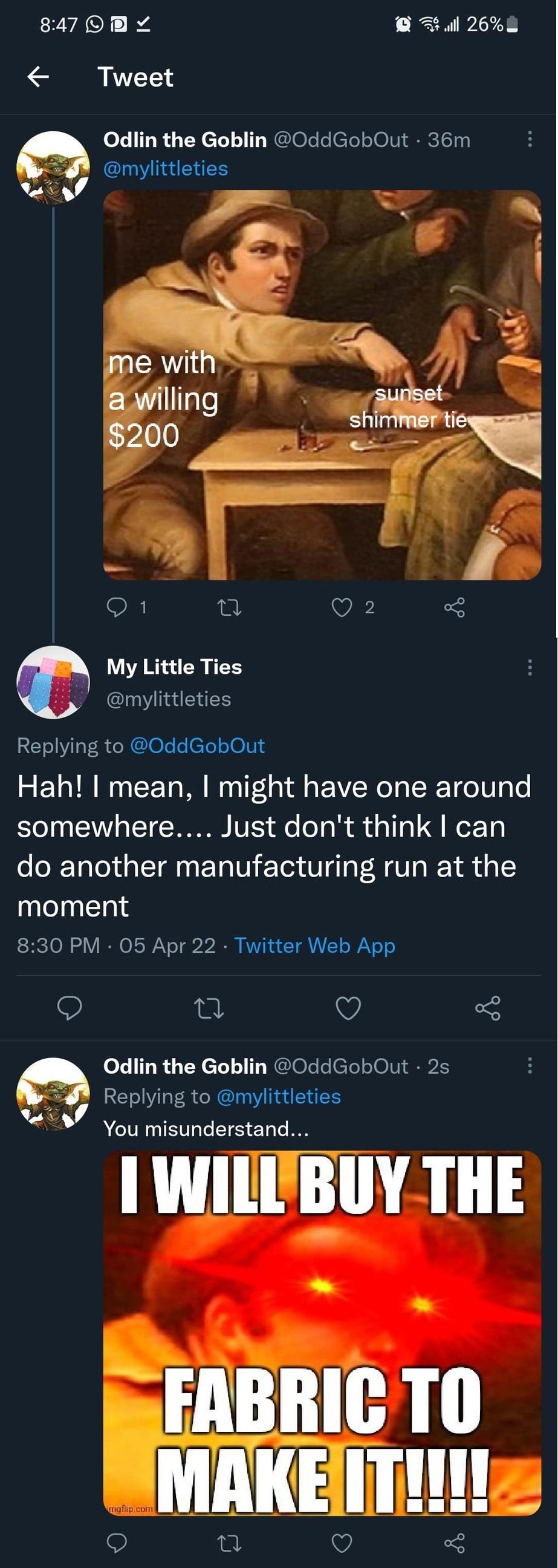The width and height of the screenshot is (558, 1568).
Task: Open more options on "You misunderstand..." tweet
Action: pyautogui.click(x=530, y=1065)
